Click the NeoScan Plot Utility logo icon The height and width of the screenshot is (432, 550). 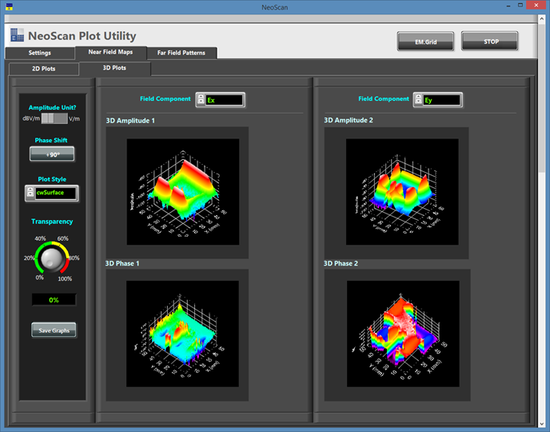17,35
